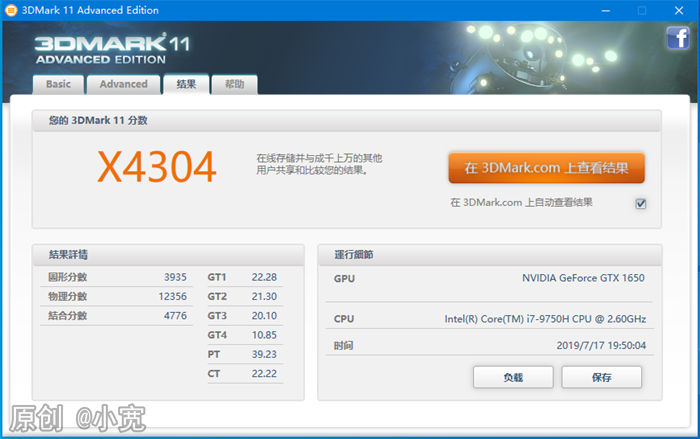This screenshot has width=700, height=439.
Task: Switch to the Advanced tab
Action: pos(124,84)
